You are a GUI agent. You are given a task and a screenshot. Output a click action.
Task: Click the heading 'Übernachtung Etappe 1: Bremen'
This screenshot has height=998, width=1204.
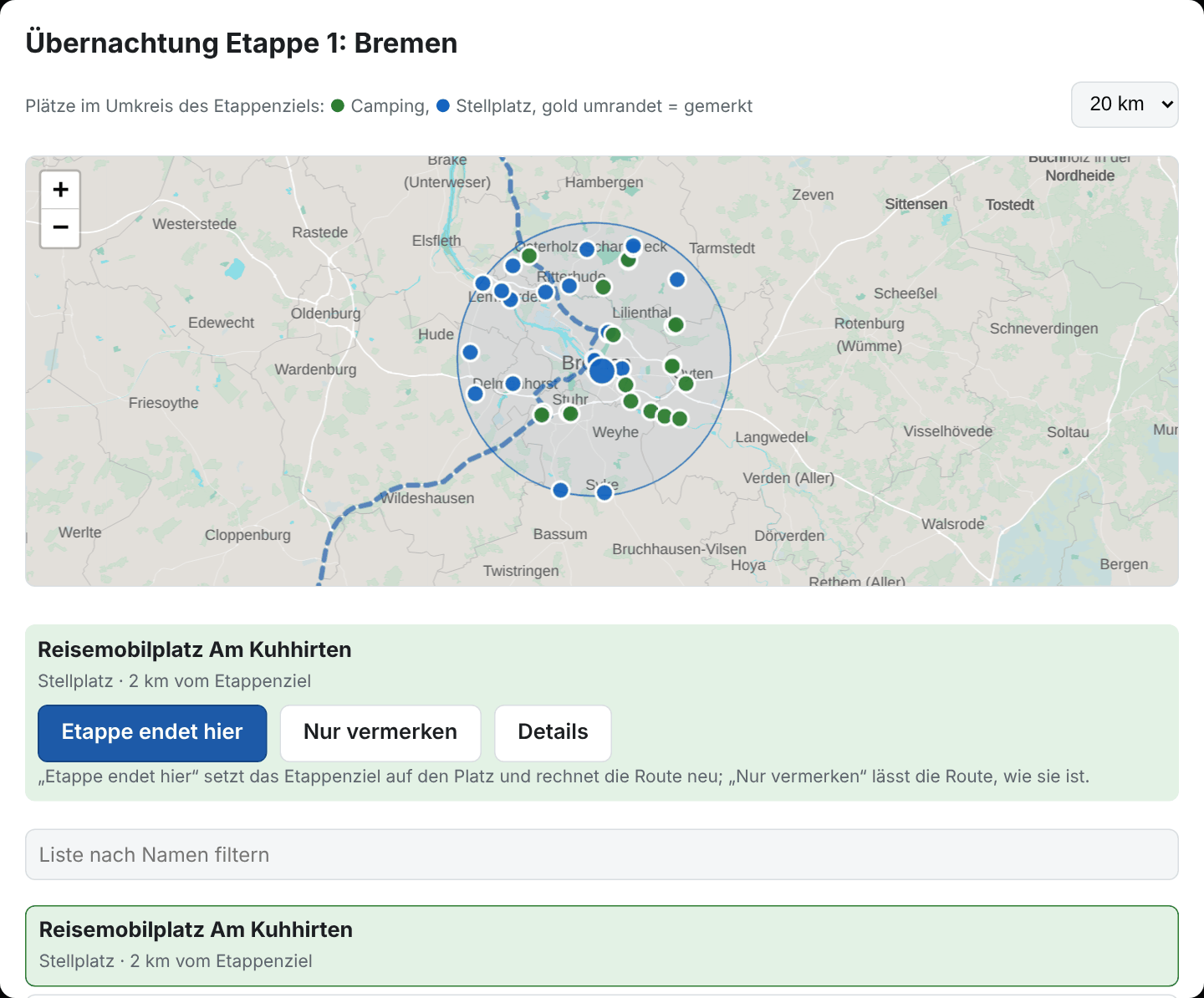pos(242,43)
